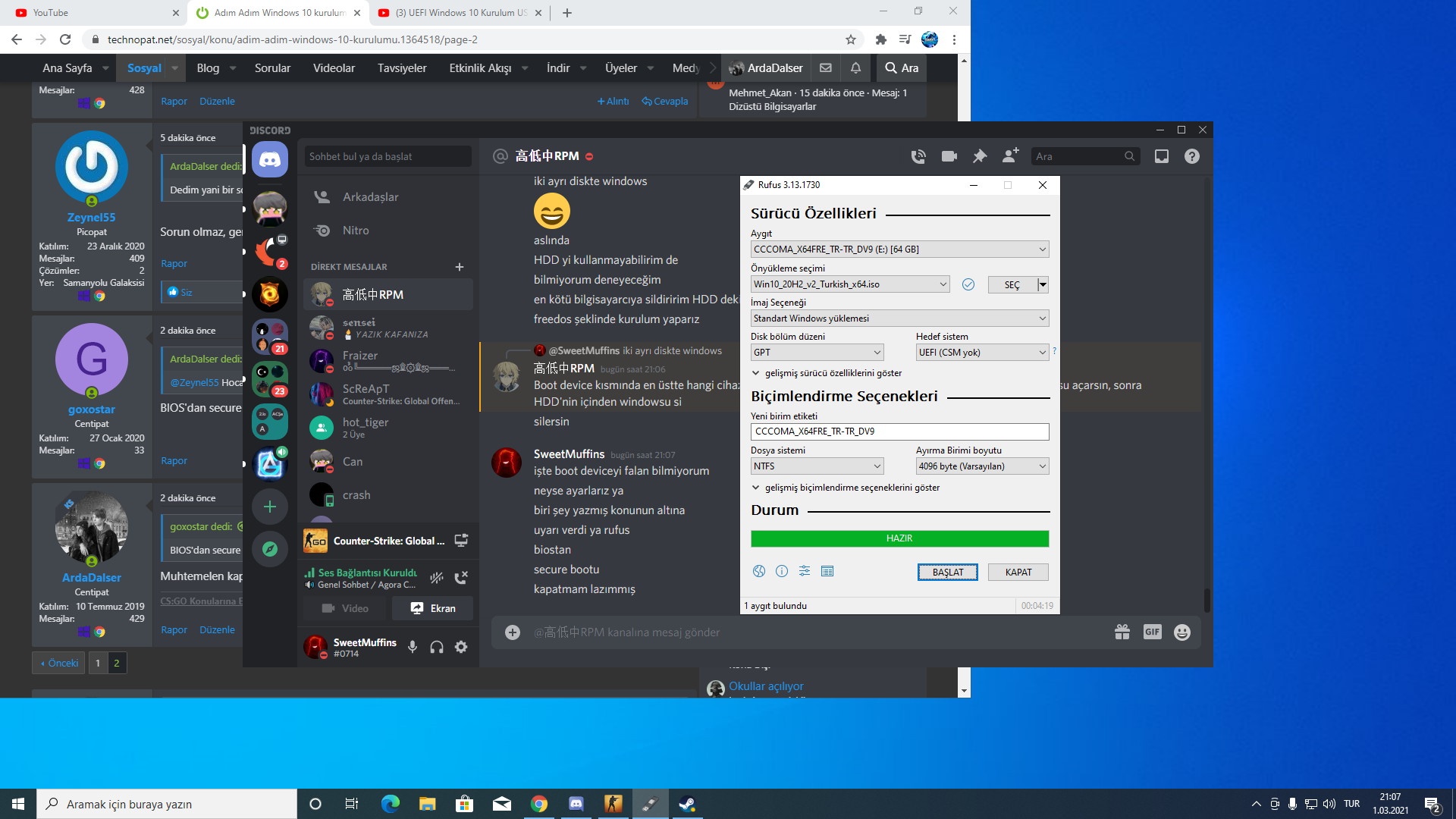Image resolution: width=1456 pixels, height=819 pixels.
Task: Click Ekran share button in Discord
Action: (432, 608)
